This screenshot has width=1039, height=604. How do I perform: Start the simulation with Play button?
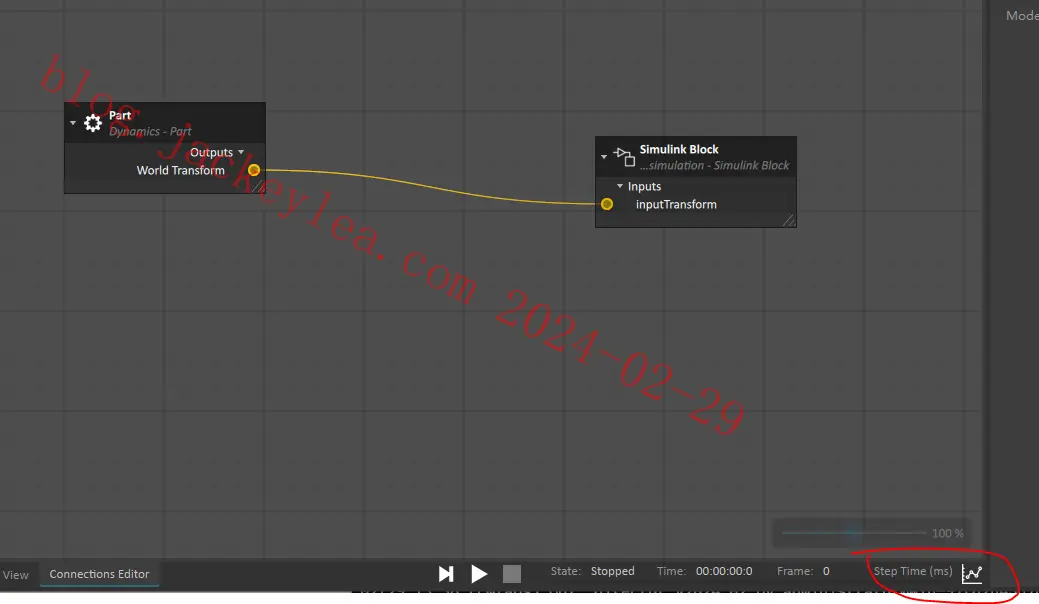pos(478,574)
